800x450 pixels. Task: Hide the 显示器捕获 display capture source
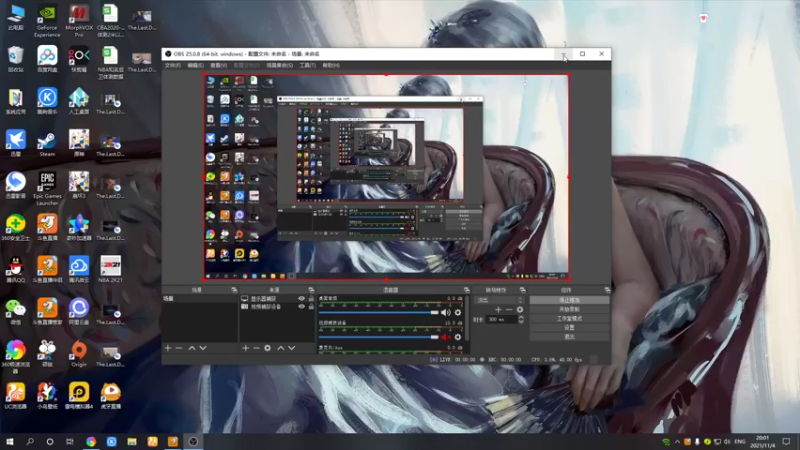[x=301, y=298]
